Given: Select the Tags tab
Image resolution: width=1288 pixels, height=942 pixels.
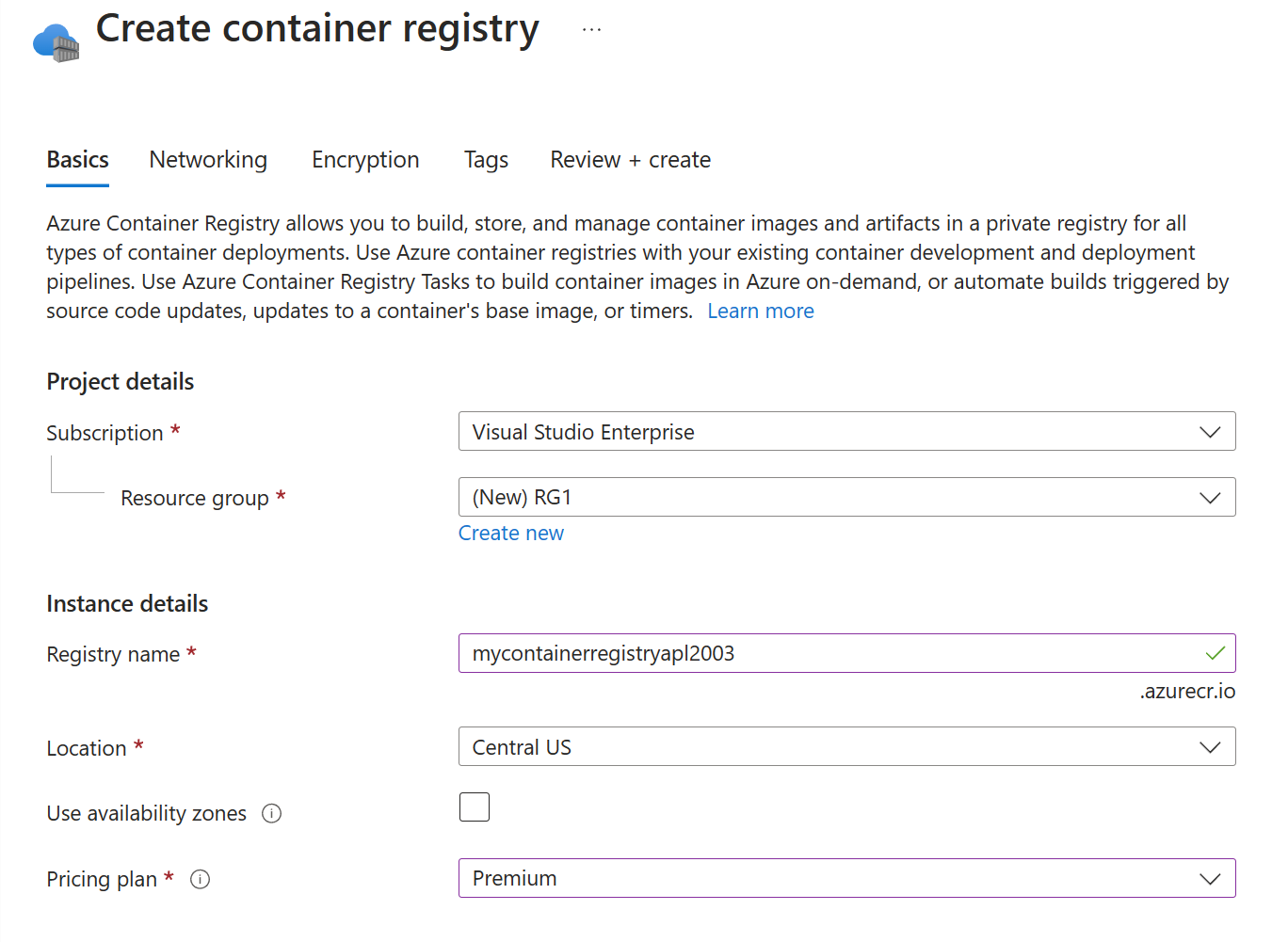Looking at the screenshot, I should (486, 159).
